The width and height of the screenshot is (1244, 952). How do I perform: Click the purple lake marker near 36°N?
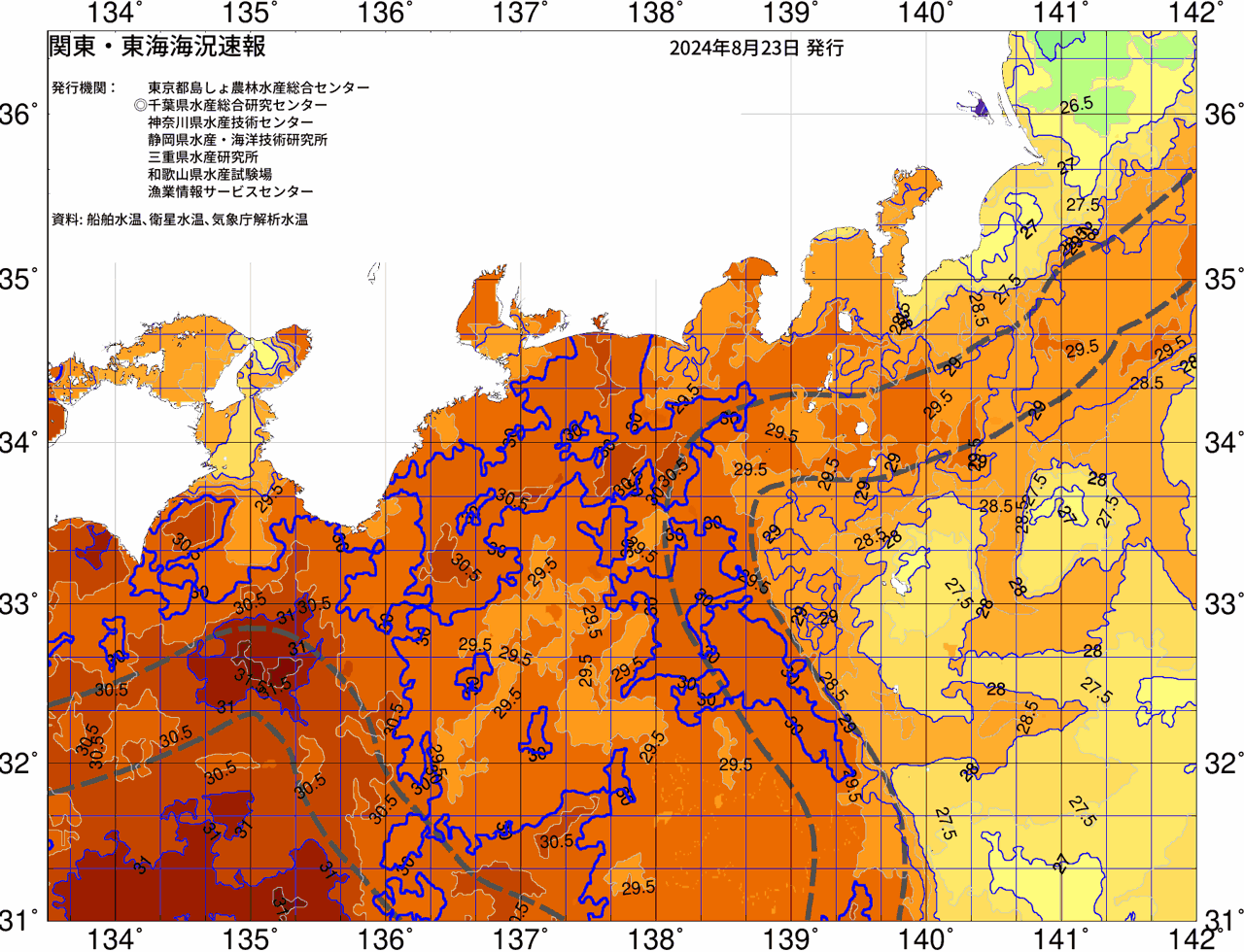(981, 107)
